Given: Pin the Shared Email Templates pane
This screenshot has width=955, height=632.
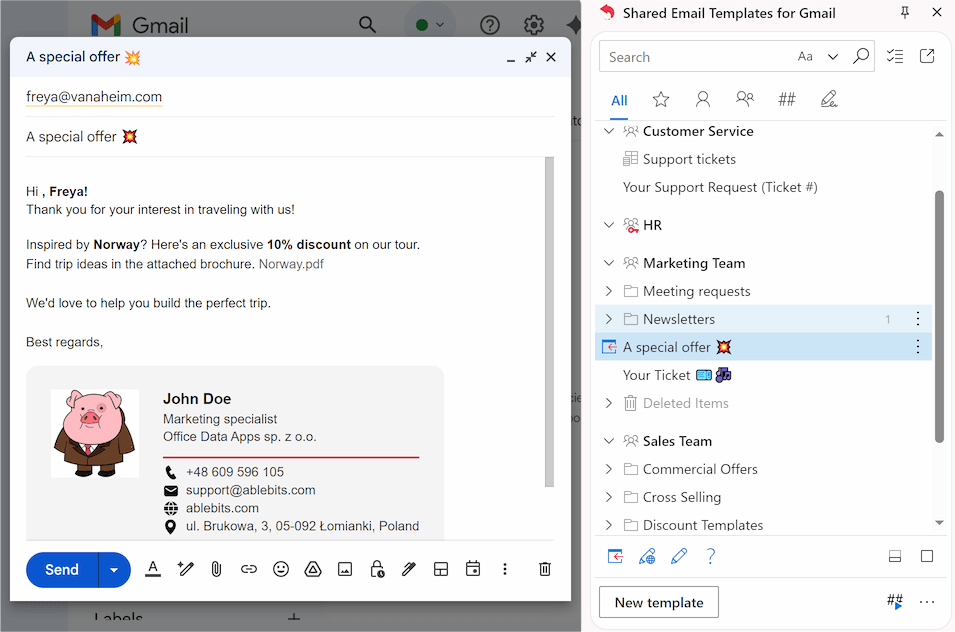Looking at the screenshot, I should (905, 13).
